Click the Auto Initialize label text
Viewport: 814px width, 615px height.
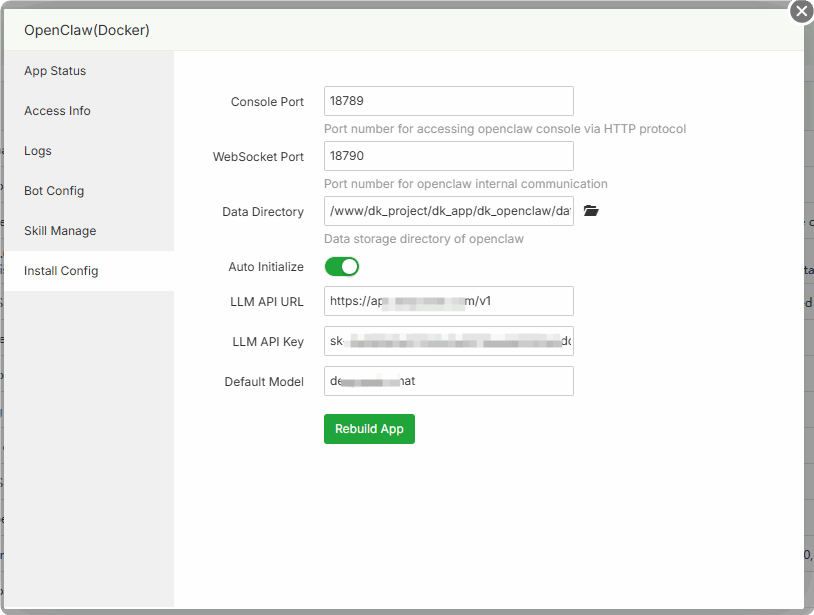pyautogui.click(x=266, y=267)
